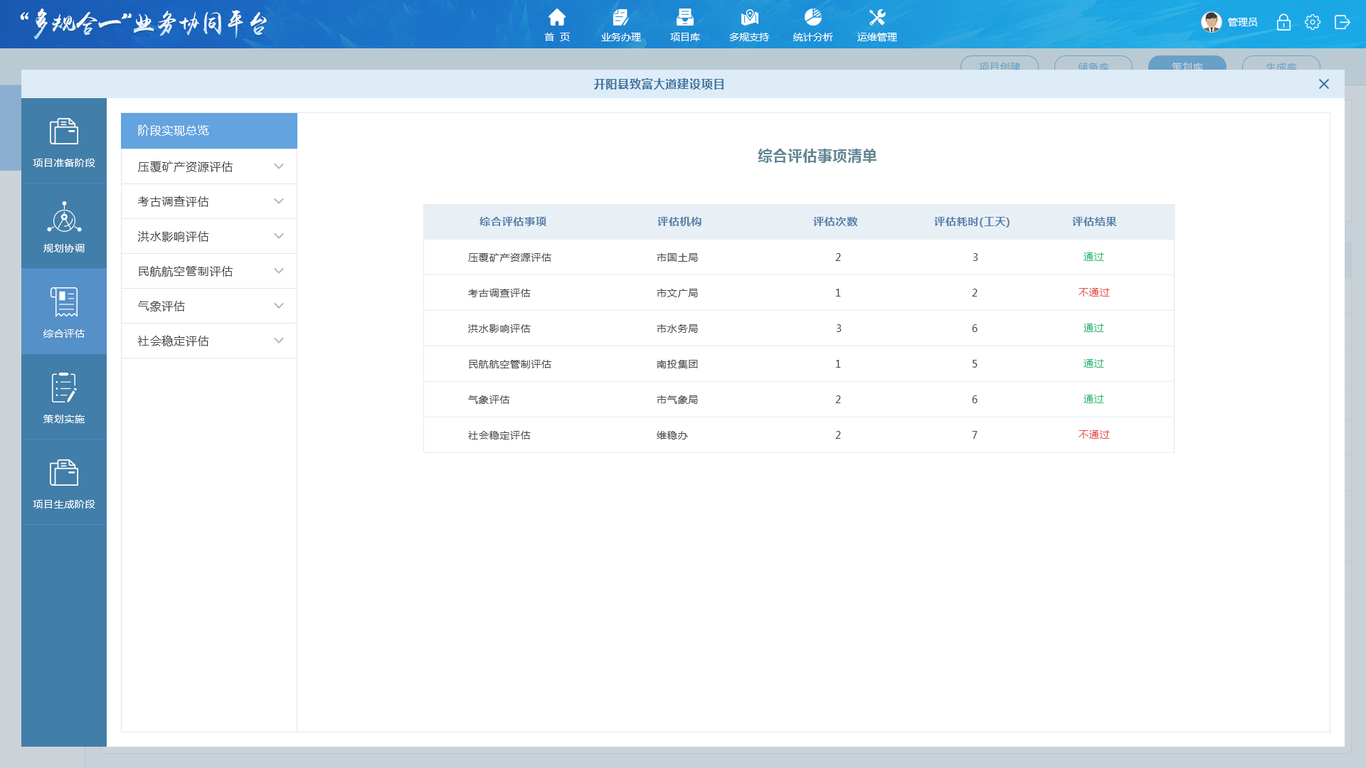Click 市气象局 agency cell
The image size is (1366, 768).
coord(677,400)
